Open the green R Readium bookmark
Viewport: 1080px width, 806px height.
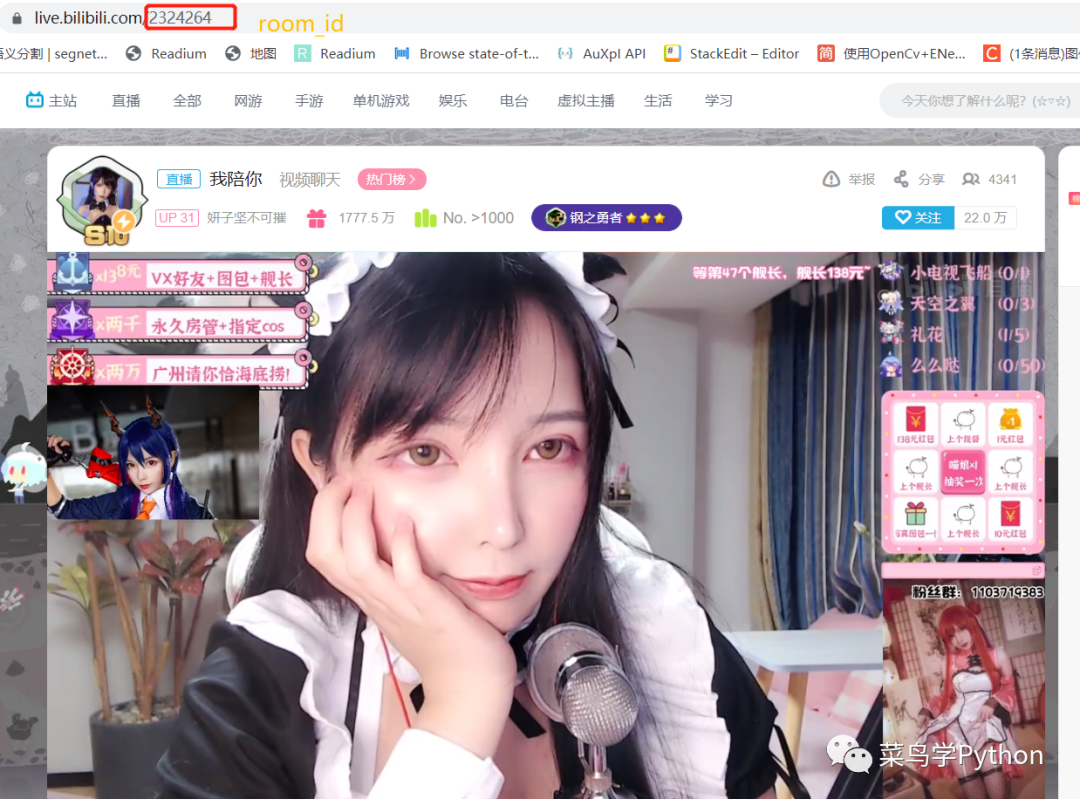click(x=335, y=54)
